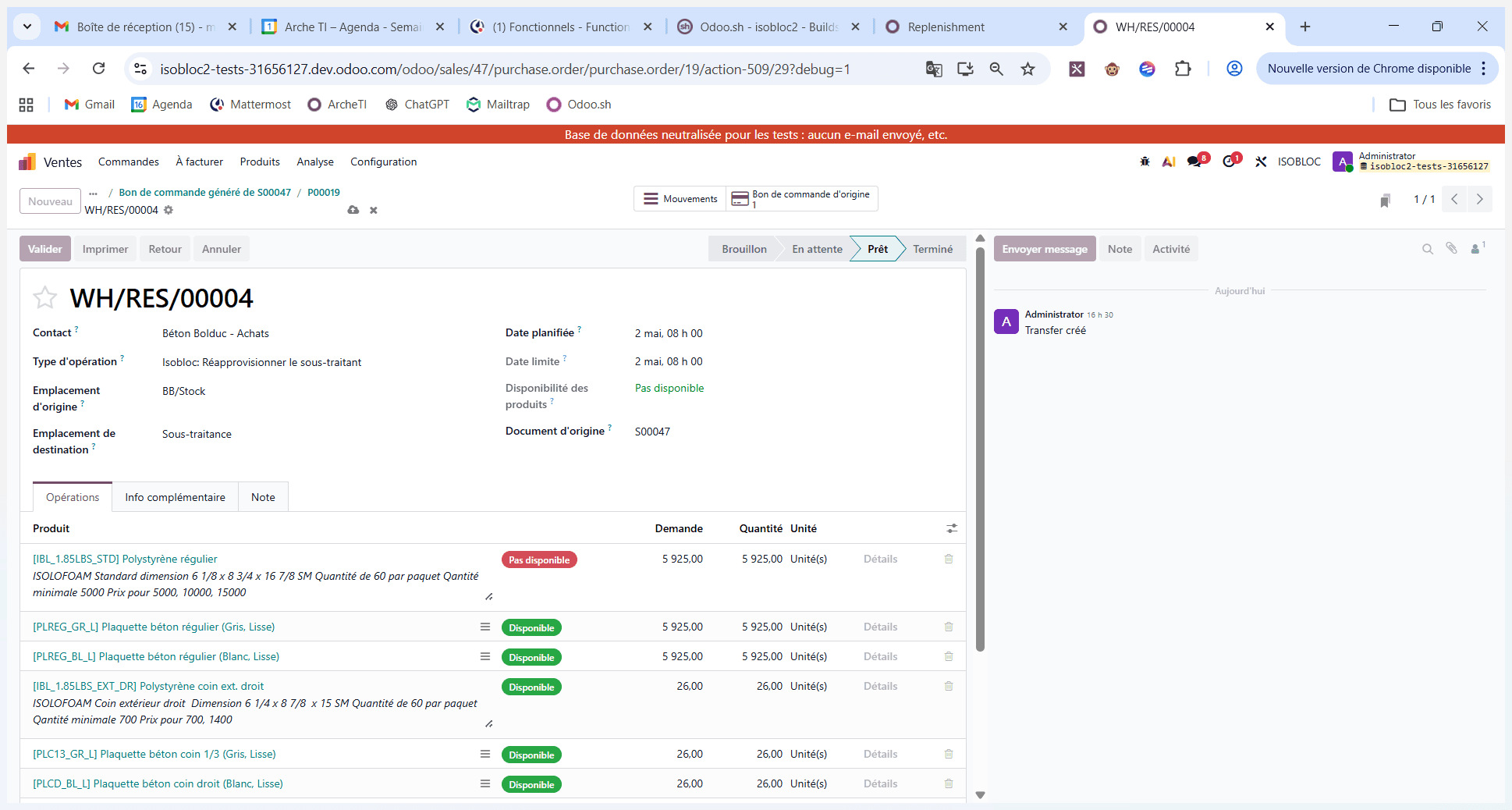This screenshot has height=810, width=1512.
Task: Switch to the Note tab in the form
Action: 263,497
